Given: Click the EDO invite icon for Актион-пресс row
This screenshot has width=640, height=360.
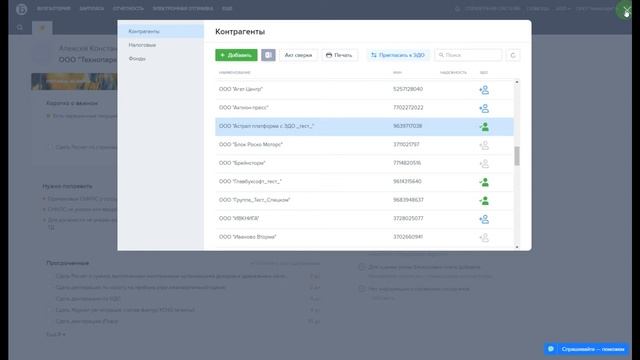Looking at the screenshot, I should (484, 108).
